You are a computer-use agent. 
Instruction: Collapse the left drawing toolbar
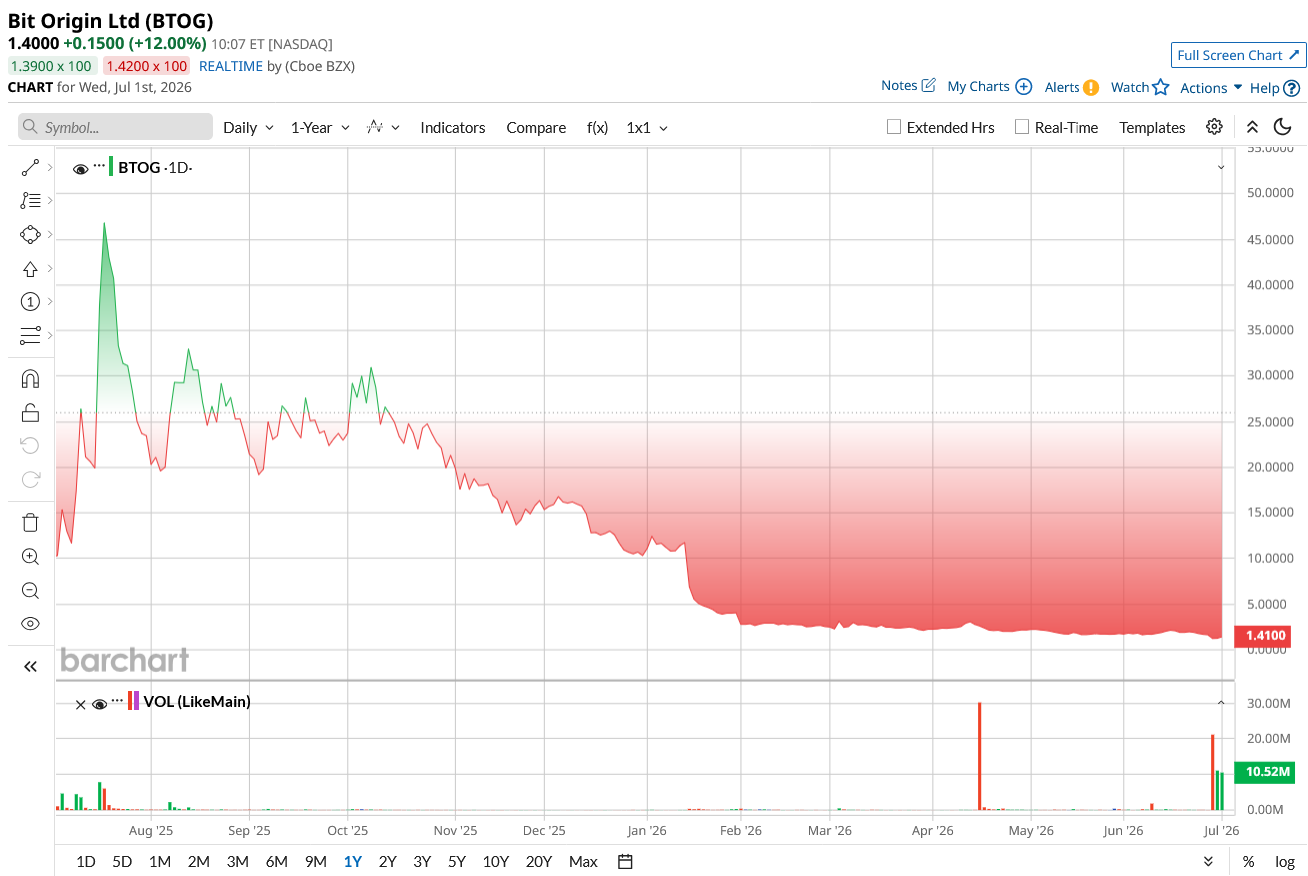click(x=30, y=667)
